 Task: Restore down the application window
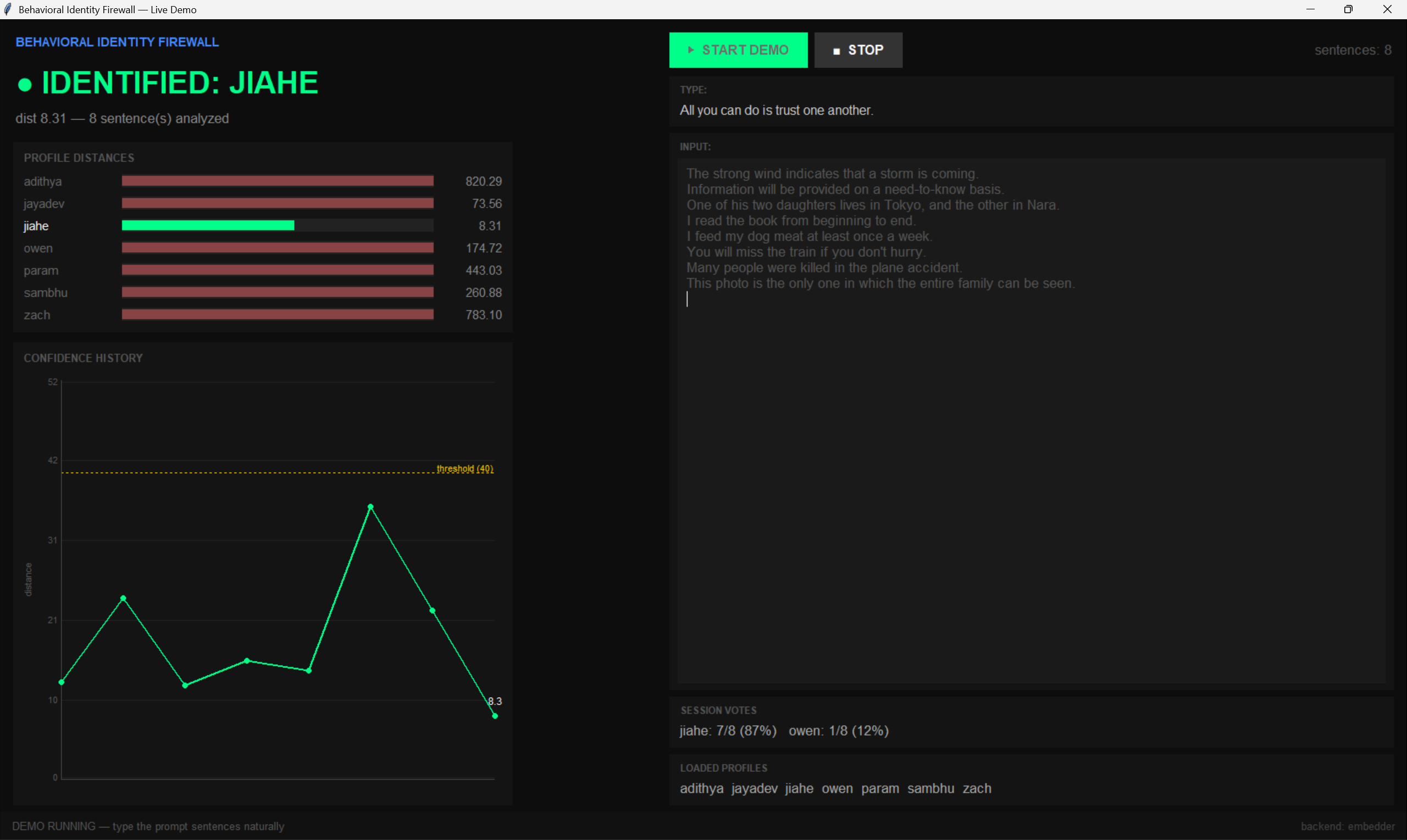tap(1348, 9)
